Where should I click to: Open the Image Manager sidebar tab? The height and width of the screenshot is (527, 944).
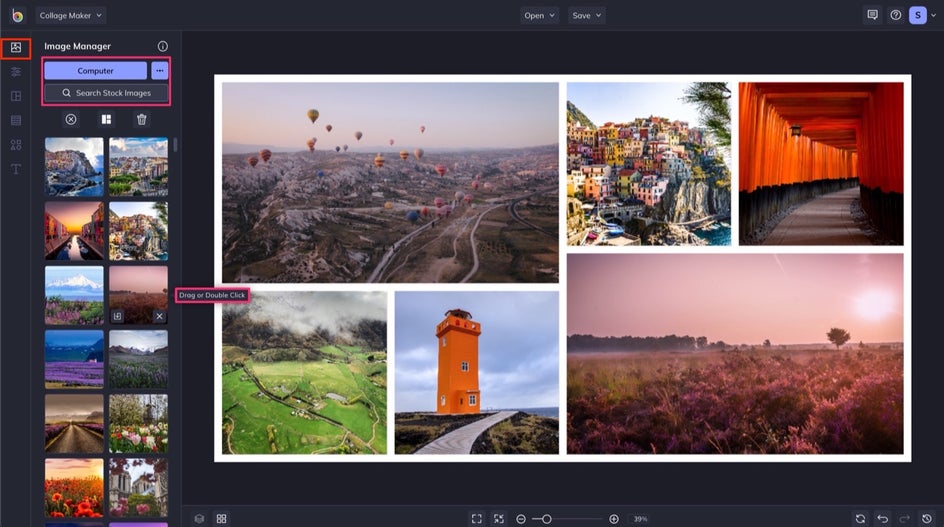(x=16, y=48)
